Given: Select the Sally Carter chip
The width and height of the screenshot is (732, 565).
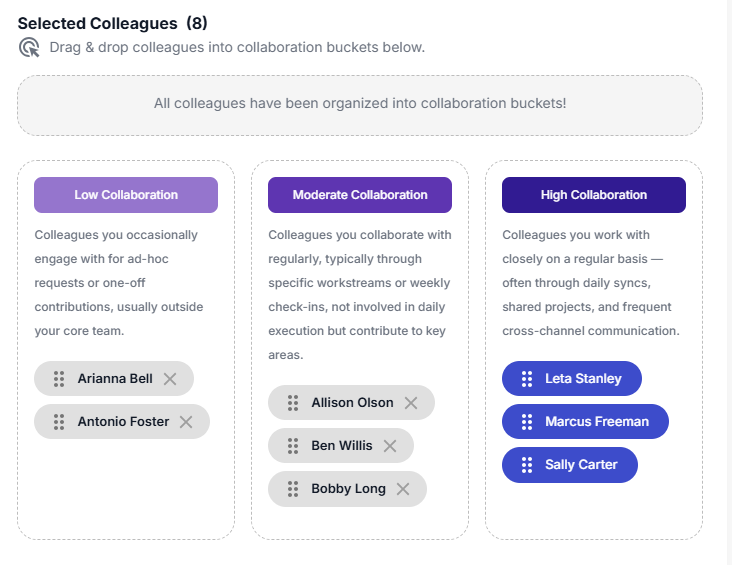Looking at the screenshot, I should [581, 465].
